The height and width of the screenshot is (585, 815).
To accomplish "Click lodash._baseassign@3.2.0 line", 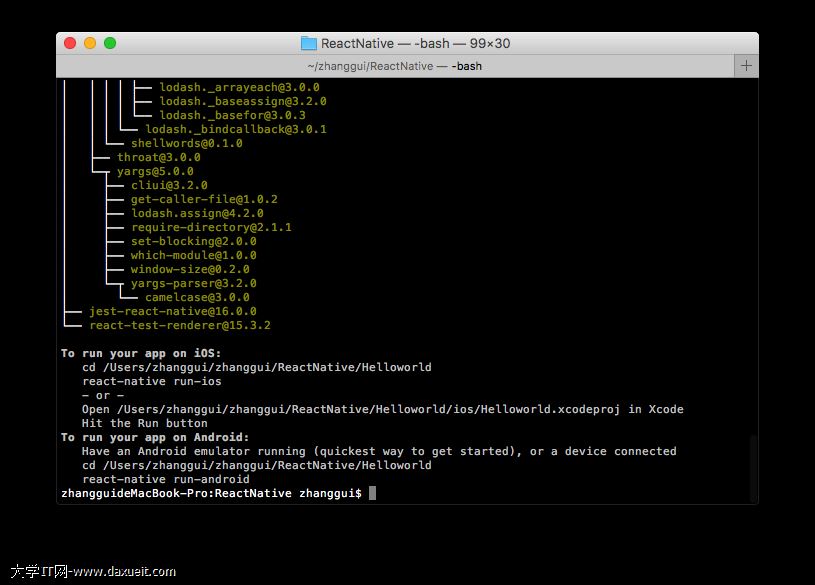I will pos(243,101).
